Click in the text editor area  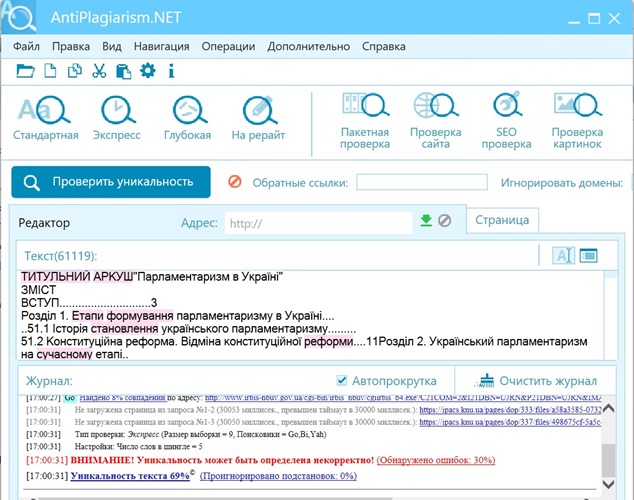click(x=311, y=315)
